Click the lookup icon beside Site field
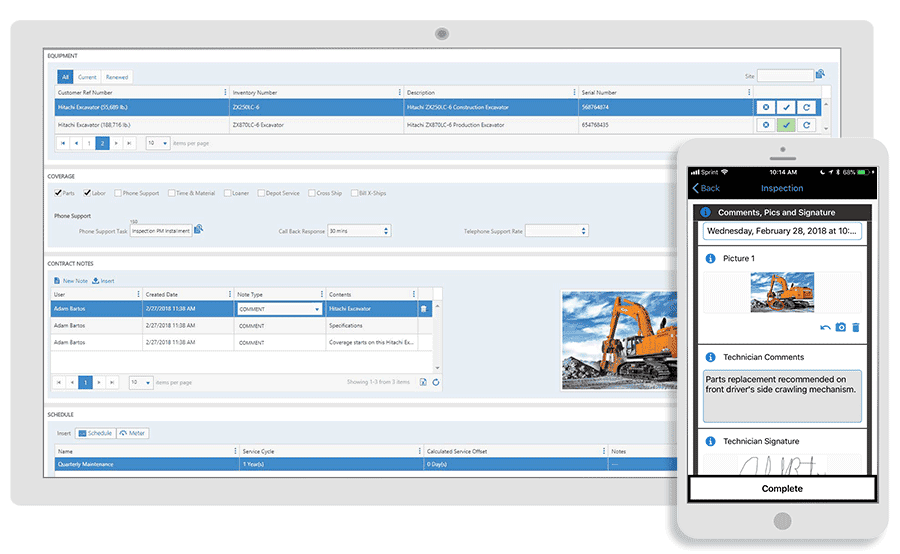Viewport: 900px width, 554px height. (x=820, y=75)
